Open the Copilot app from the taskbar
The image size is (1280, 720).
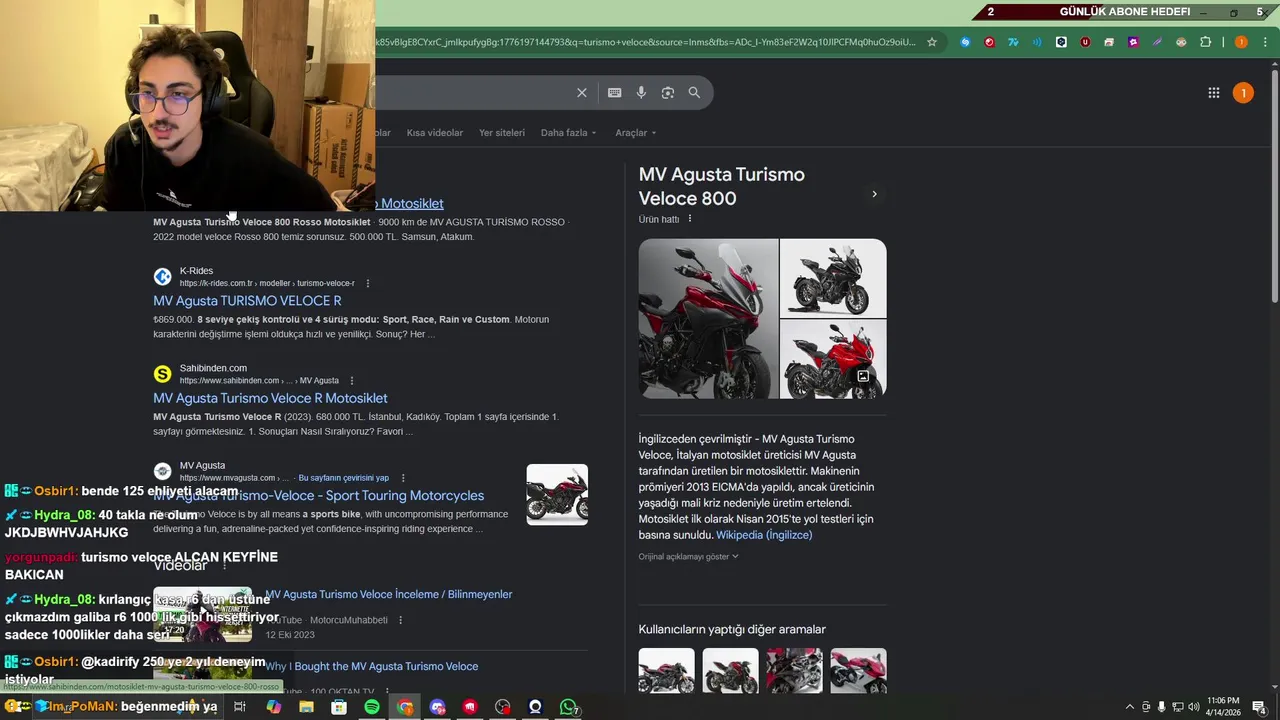tap(273, 707)
